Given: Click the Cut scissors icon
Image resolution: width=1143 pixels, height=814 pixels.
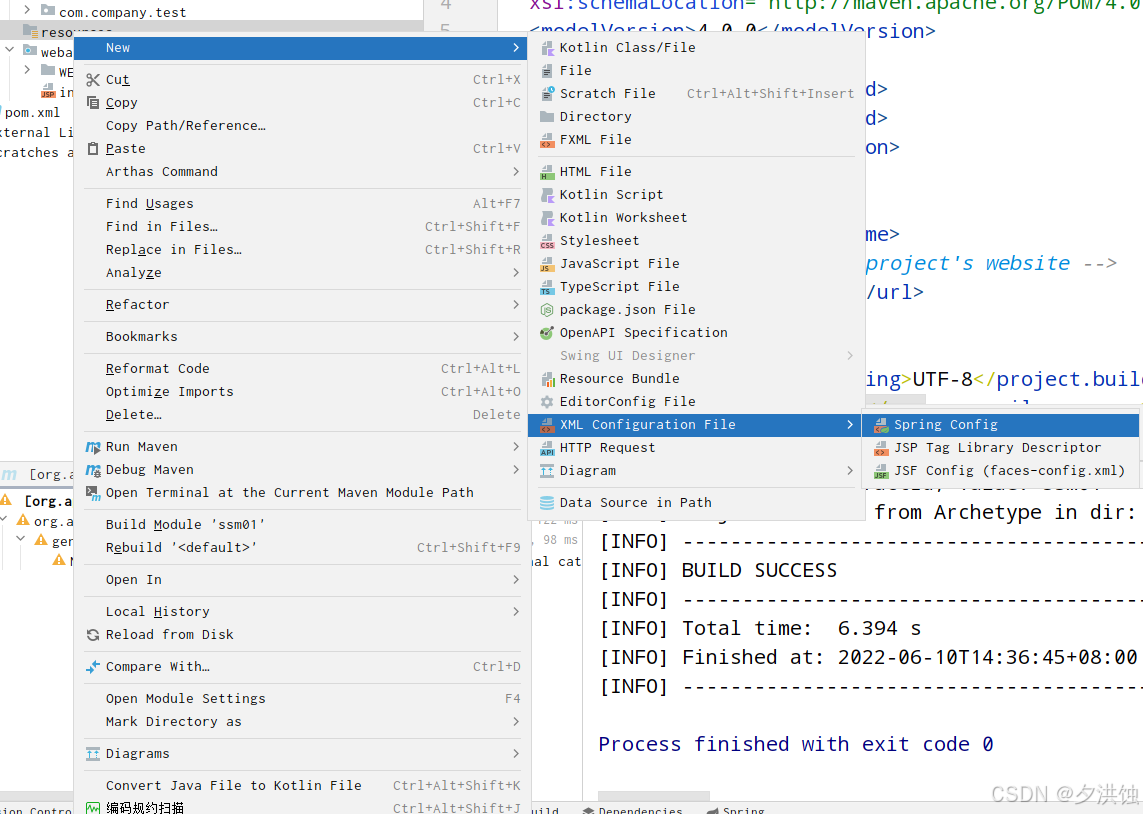Looking at the screenshot, I should point(93,80).
